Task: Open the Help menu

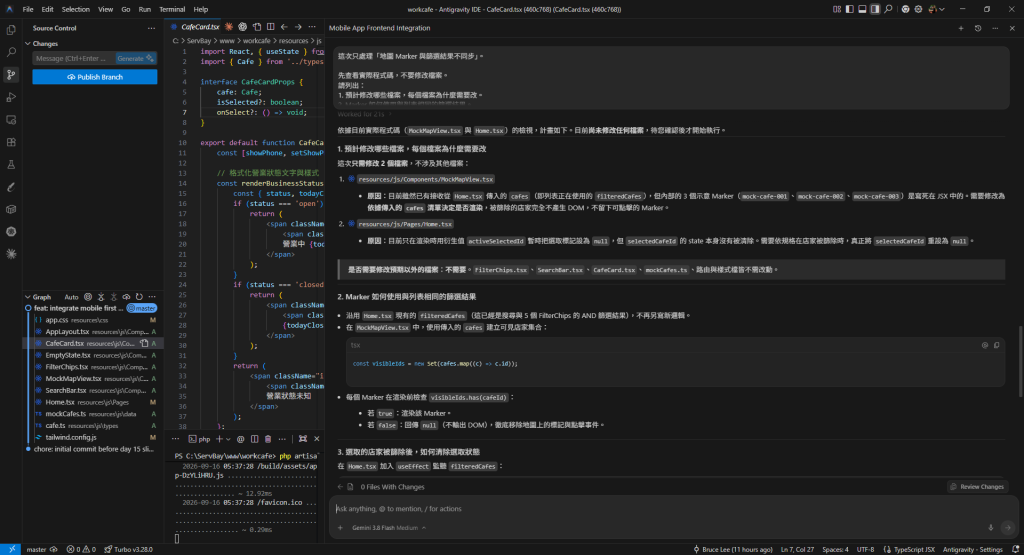Action: click(x=200, y=9)
